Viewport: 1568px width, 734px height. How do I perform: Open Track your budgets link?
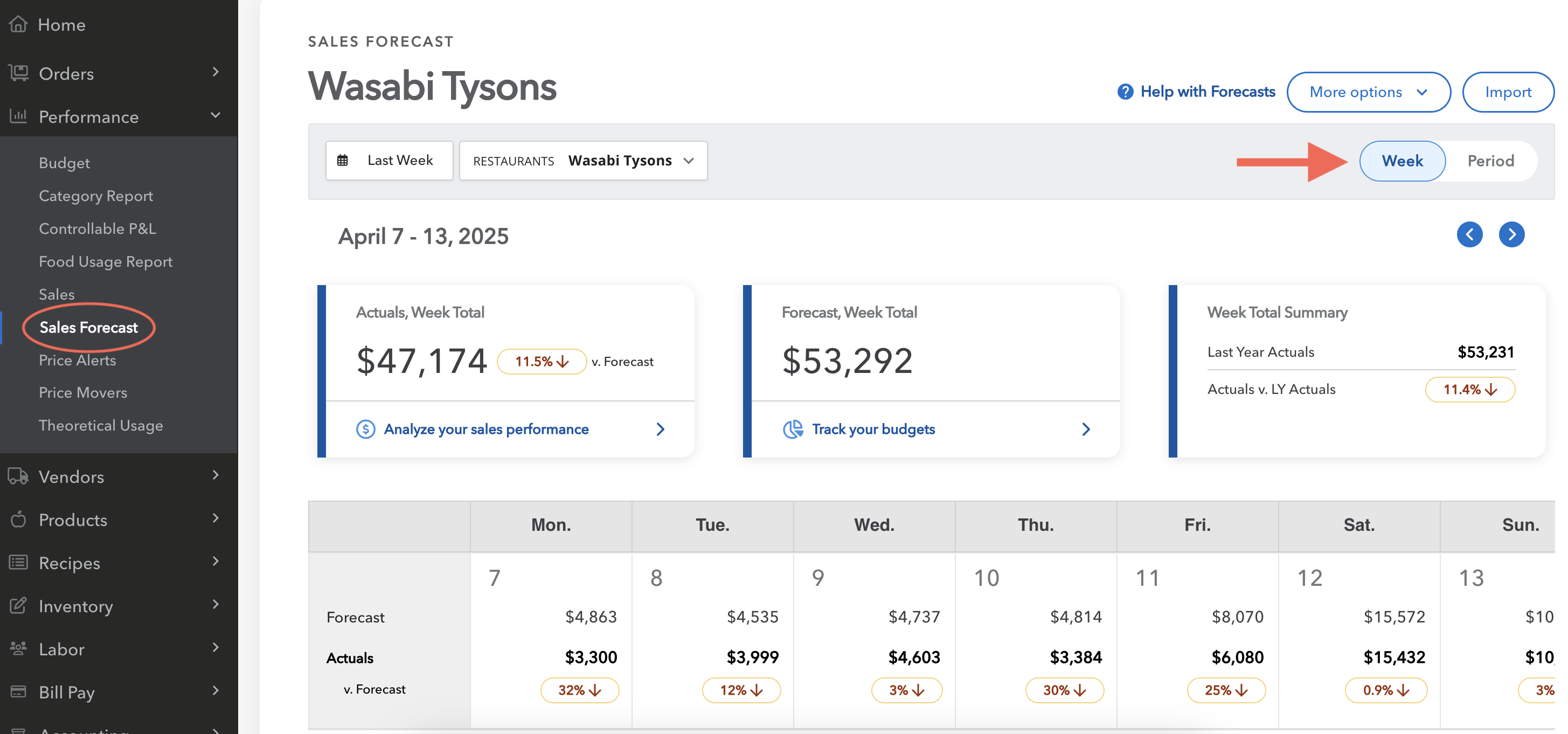[x=873, y=430]
